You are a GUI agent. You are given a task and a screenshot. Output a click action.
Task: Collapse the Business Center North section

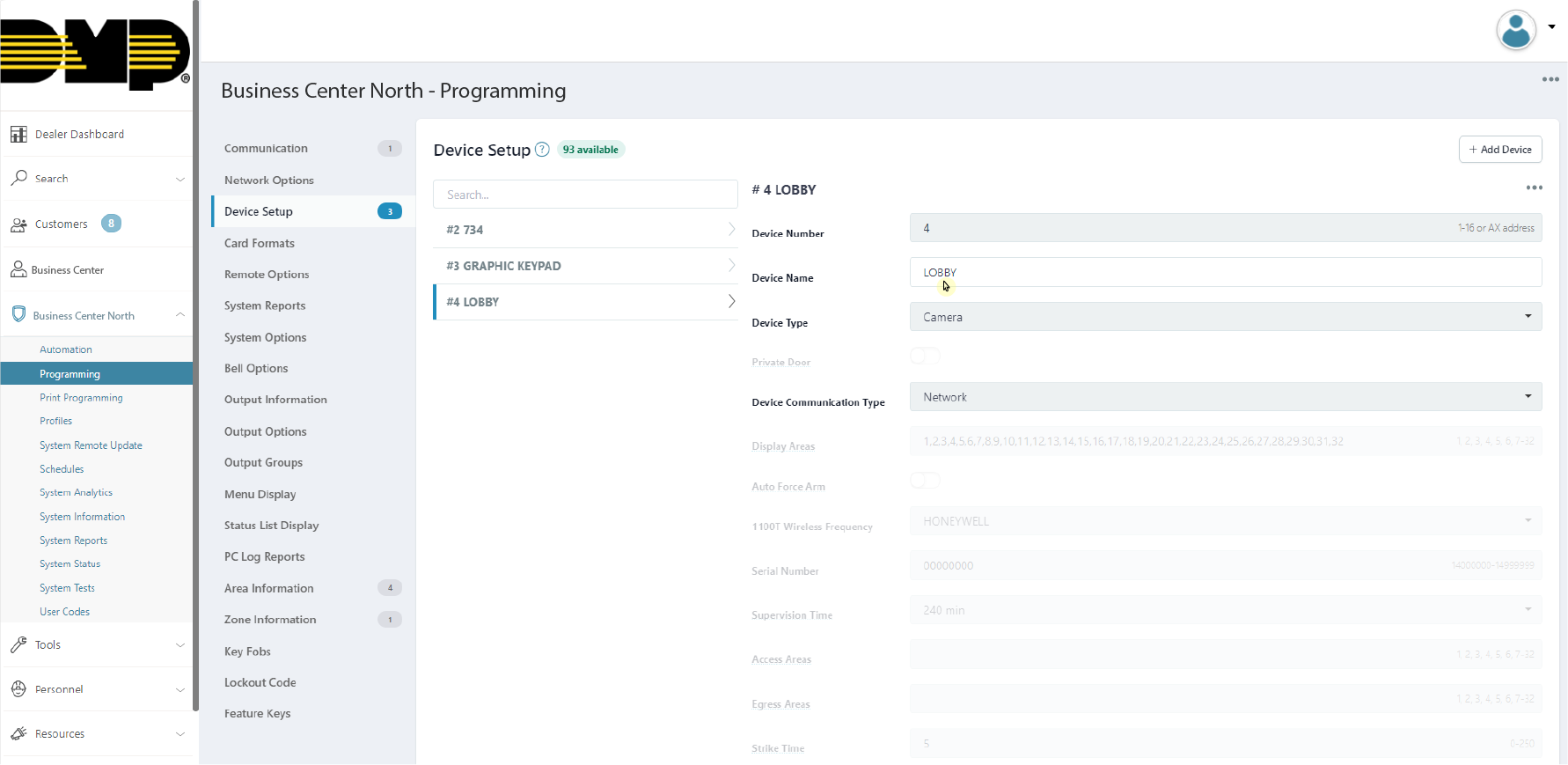pyautogui.click(x=180, y=315)
